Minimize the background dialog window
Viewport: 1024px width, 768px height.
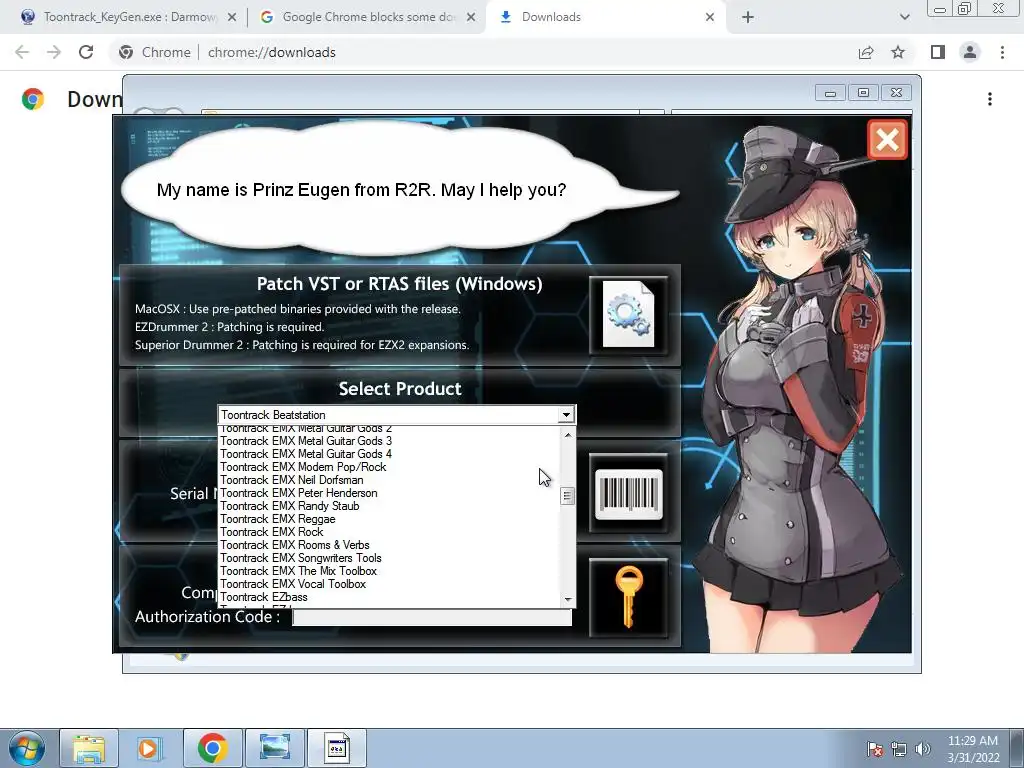[830, 93]
